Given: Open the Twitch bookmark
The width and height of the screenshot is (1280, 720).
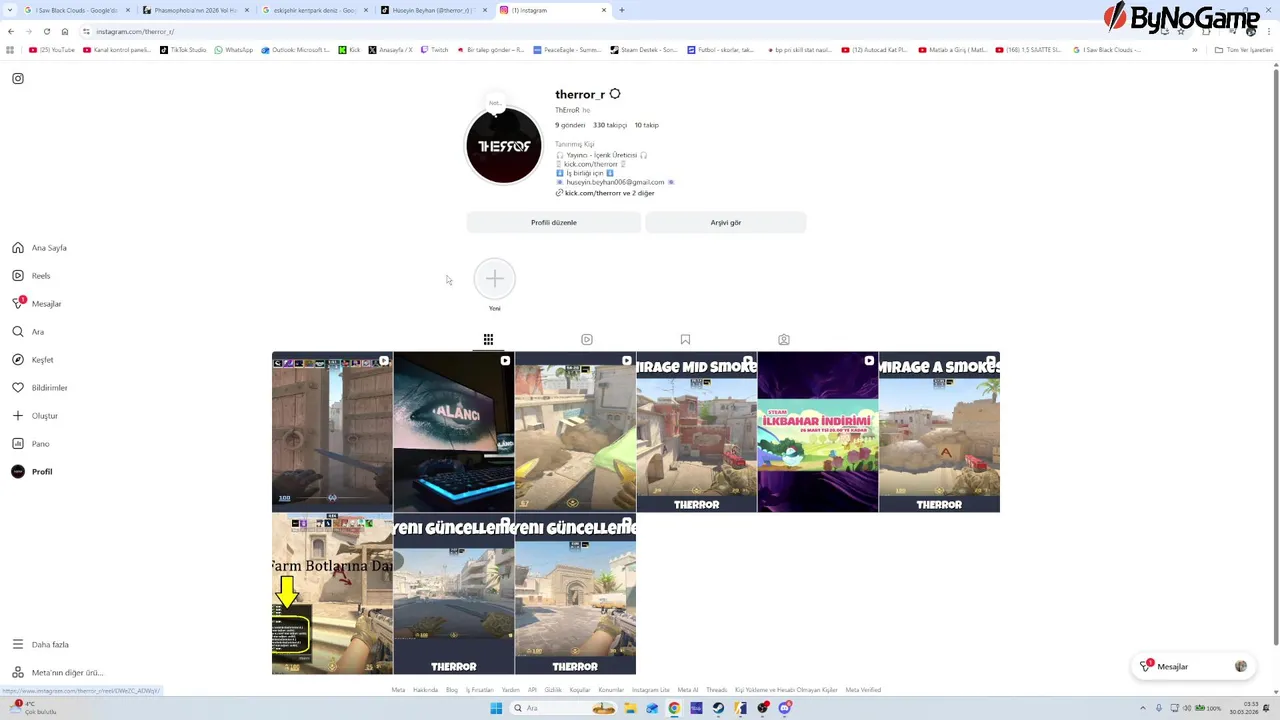Looking at the screenshot, I should [x=434, y=50].
